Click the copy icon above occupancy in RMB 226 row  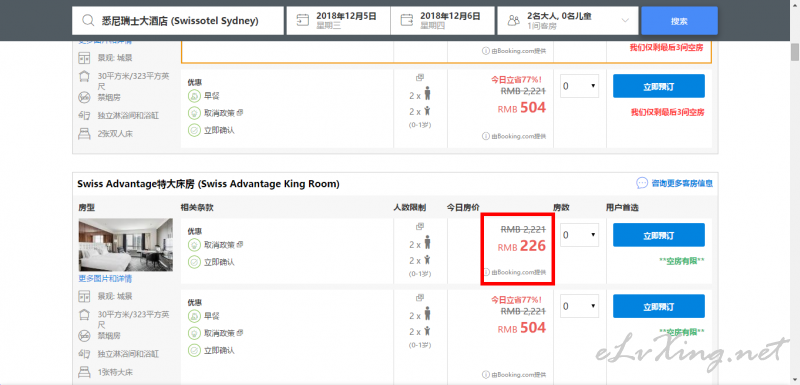(420, 226)
